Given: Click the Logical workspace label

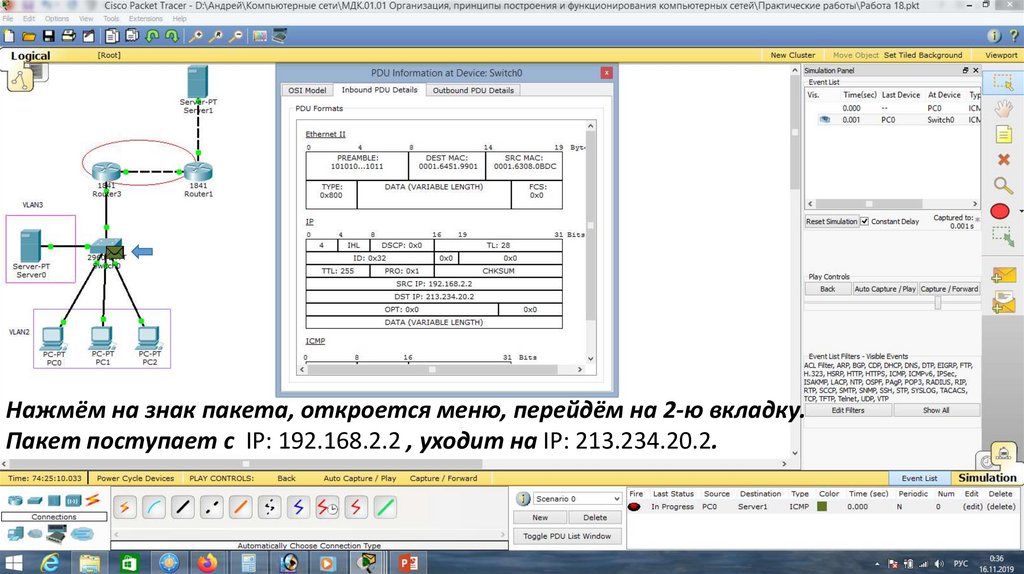Looking at the screenshot, I should [30, 56].
